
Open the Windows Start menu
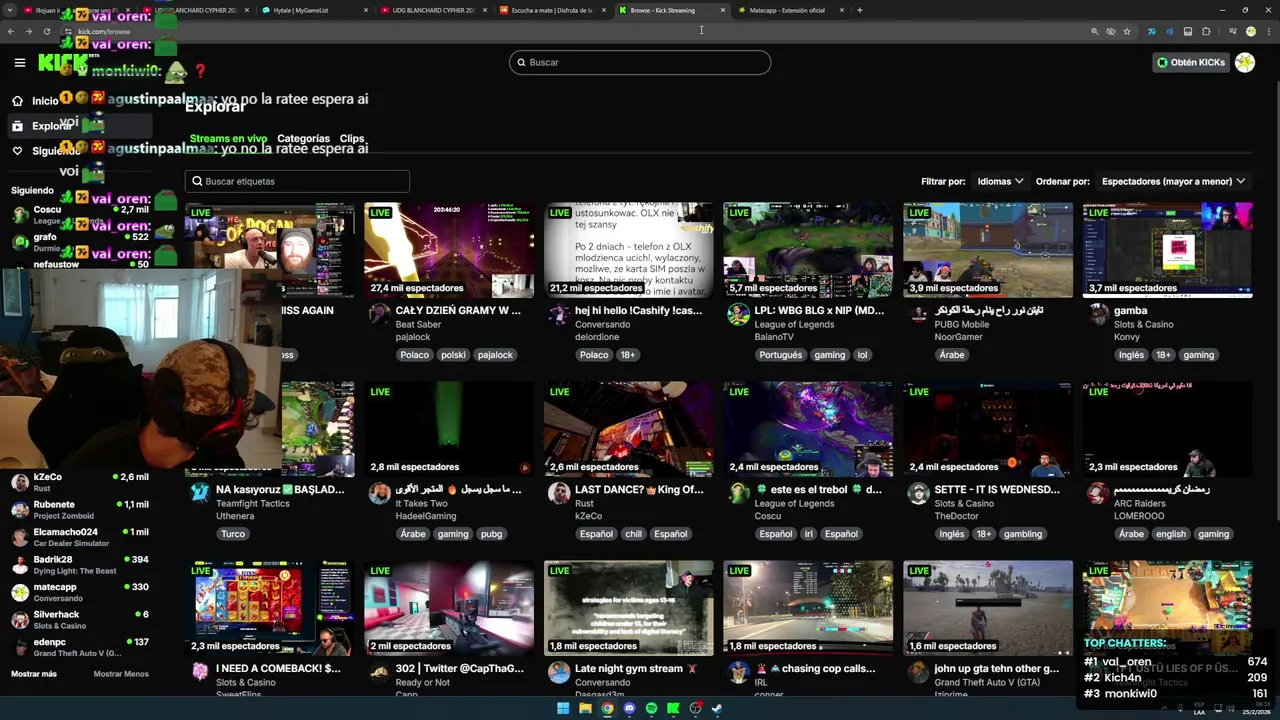pyautogui.click(x=563, y=708)
